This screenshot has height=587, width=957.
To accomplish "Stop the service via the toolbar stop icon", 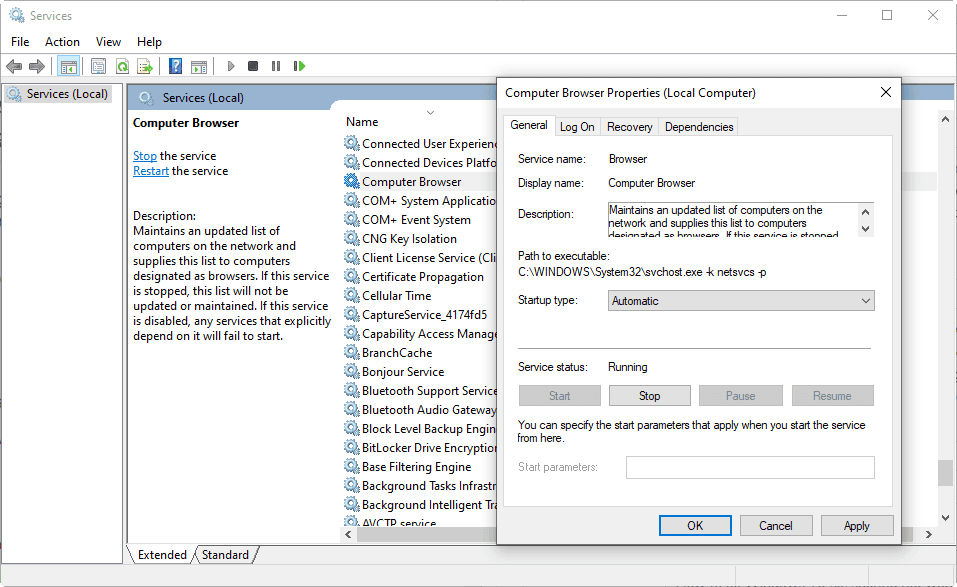I will (x=253, y=66).
